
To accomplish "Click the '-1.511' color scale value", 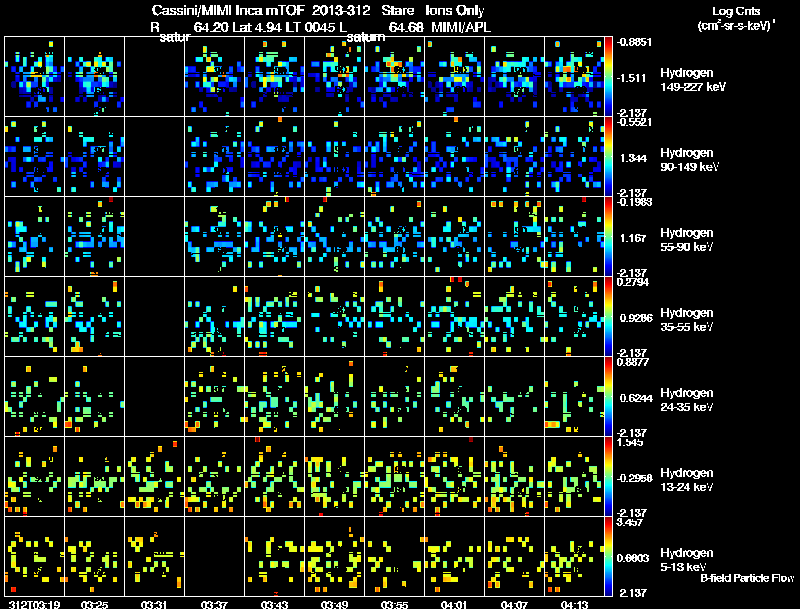I will tap(632, 78).
